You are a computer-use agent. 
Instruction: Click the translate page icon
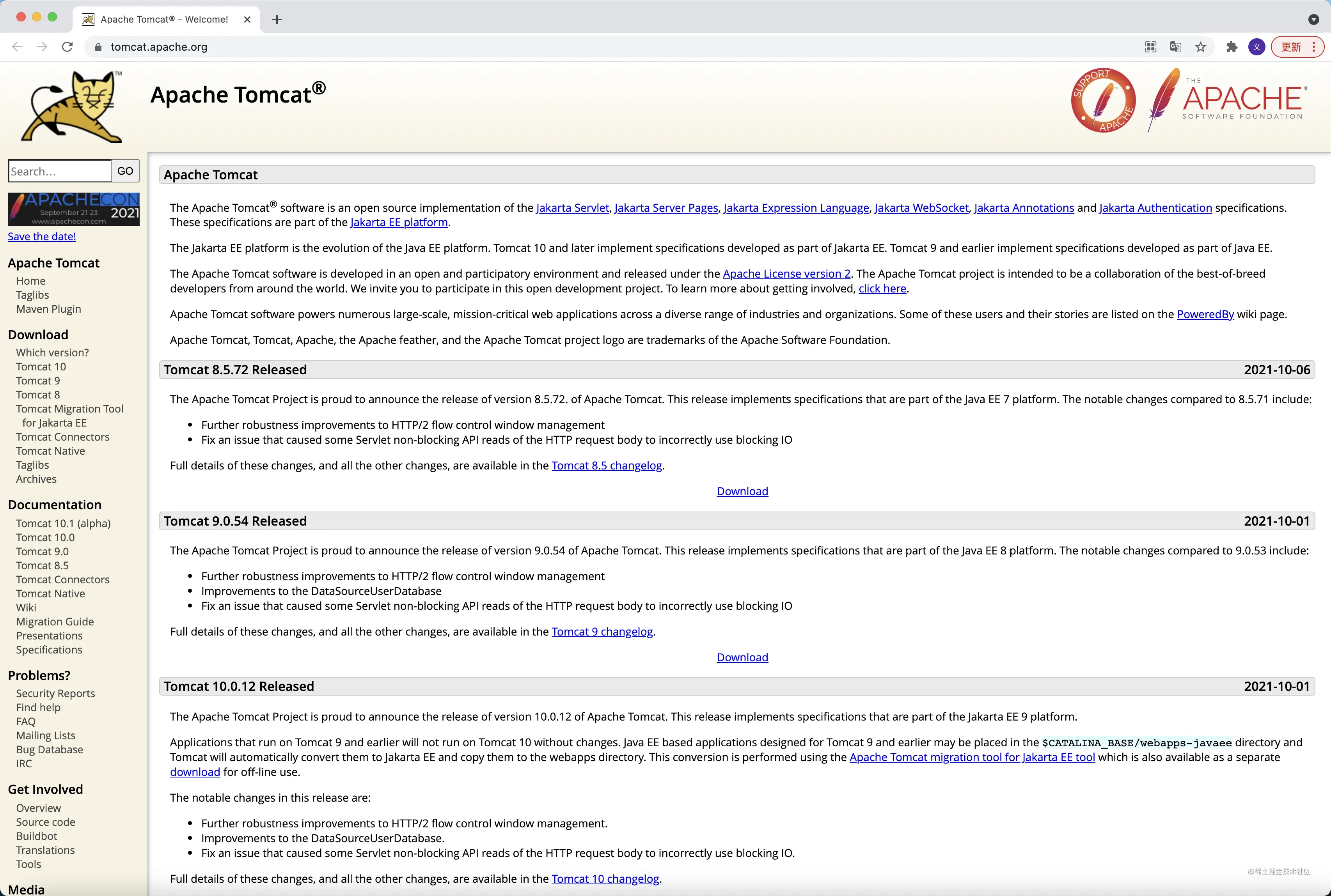tap(1175, 47)
